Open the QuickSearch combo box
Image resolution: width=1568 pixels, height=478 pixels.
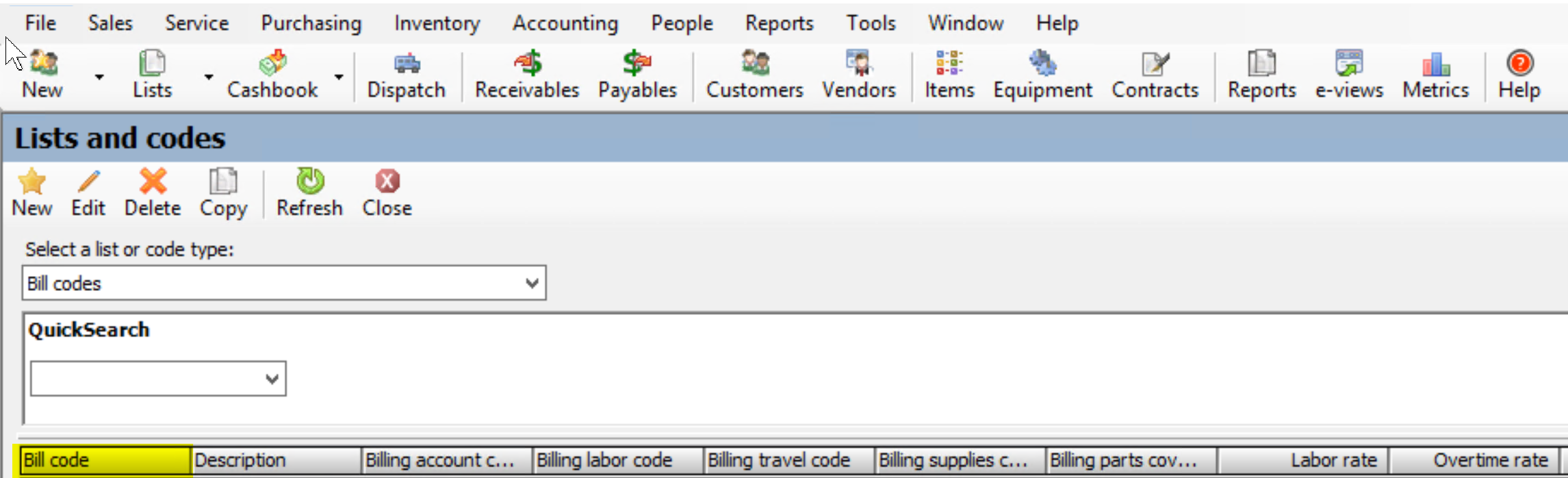click(x=272, y=379)
